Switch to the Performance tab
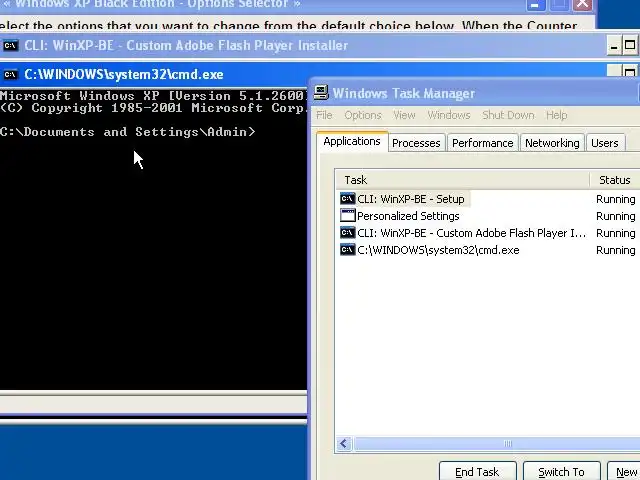The height and width of the screenshot is (480, 640). 483,143
